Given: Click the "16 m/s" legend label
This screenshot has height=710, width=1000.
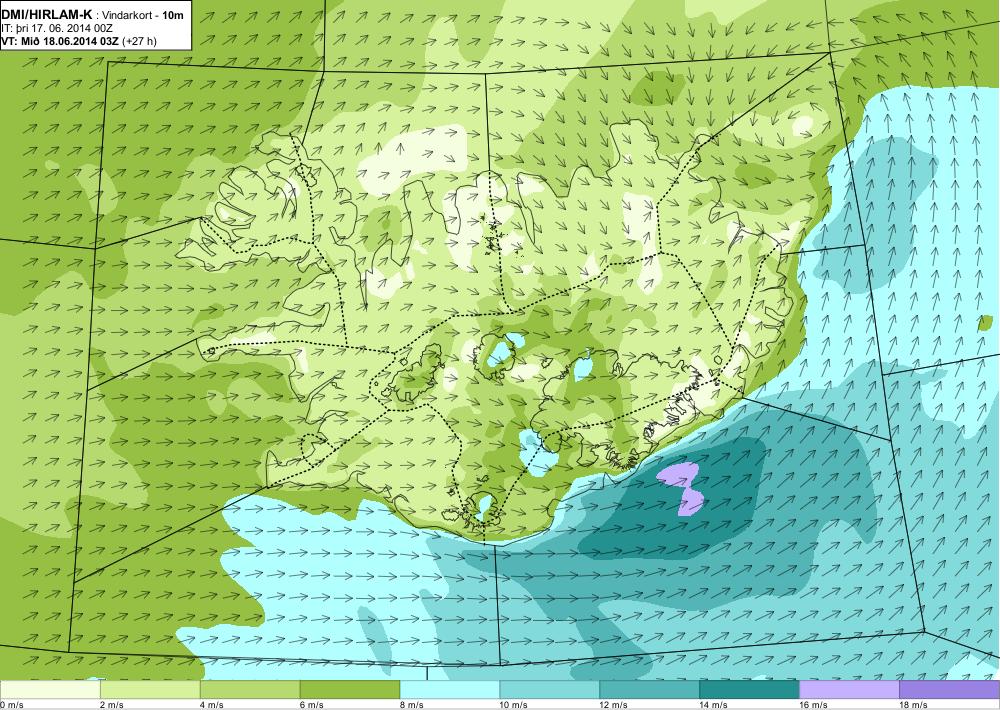Looking at the screenshot, I should 814,705.
